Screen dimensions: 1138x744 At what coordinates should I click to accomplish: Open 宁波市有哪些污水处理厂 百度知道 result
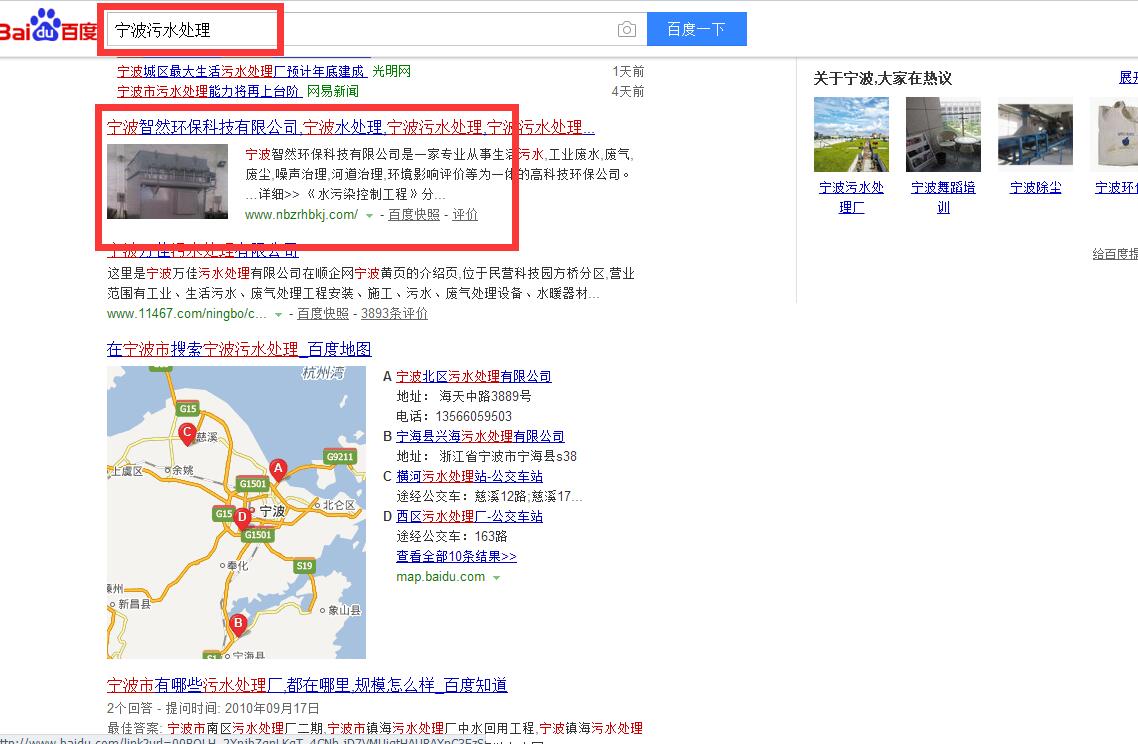click(x=307, y=685)
